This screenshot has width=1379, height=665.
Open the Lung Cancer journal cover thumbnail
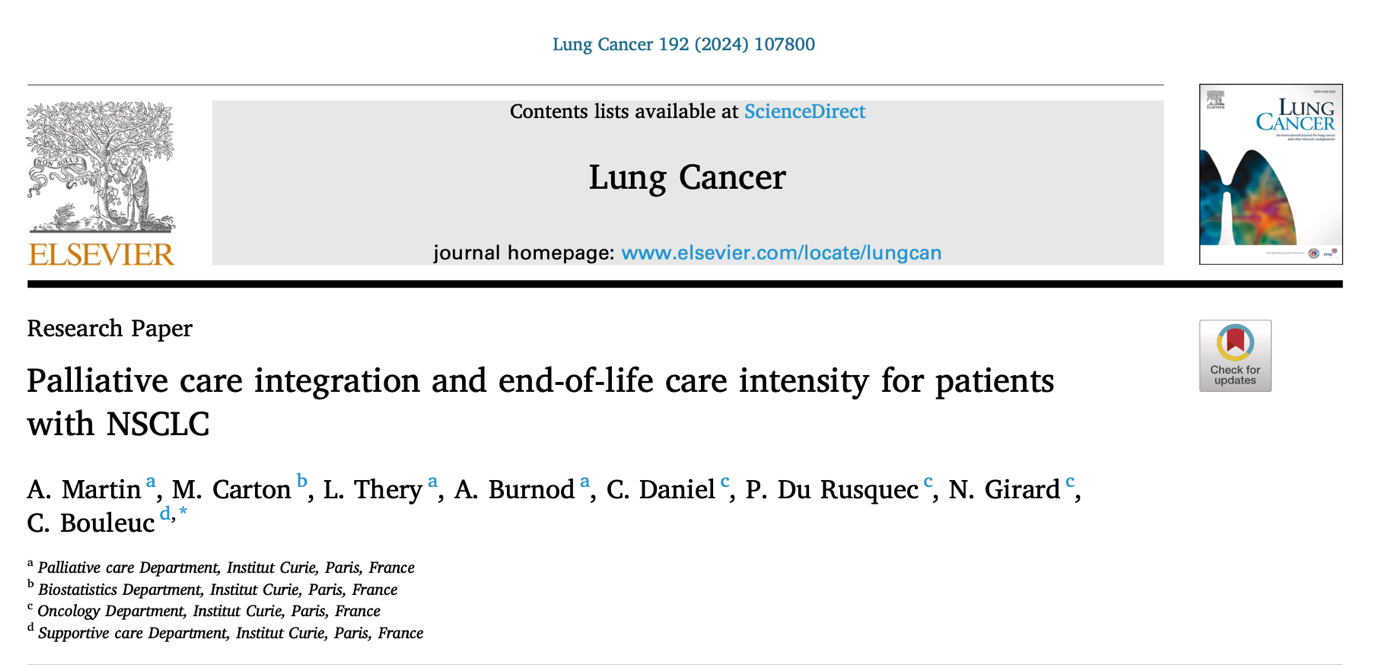[x=1271, y=174]
